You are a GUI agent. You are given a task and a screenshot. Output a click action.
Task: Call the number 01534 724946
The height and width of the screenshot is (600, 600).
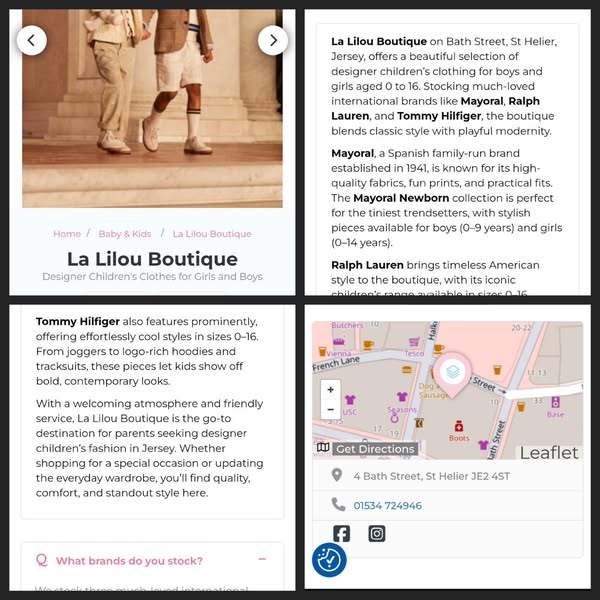387,505
